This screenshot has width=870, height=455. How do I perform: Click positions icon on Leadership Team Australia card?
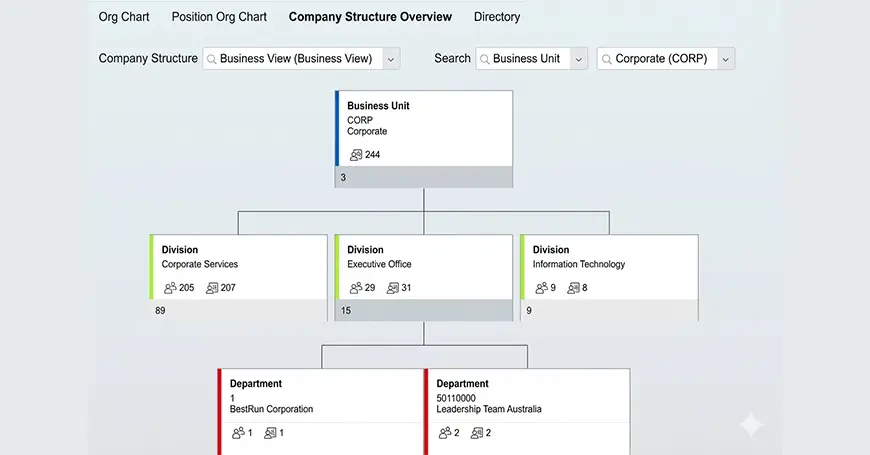tap(477, 433)
